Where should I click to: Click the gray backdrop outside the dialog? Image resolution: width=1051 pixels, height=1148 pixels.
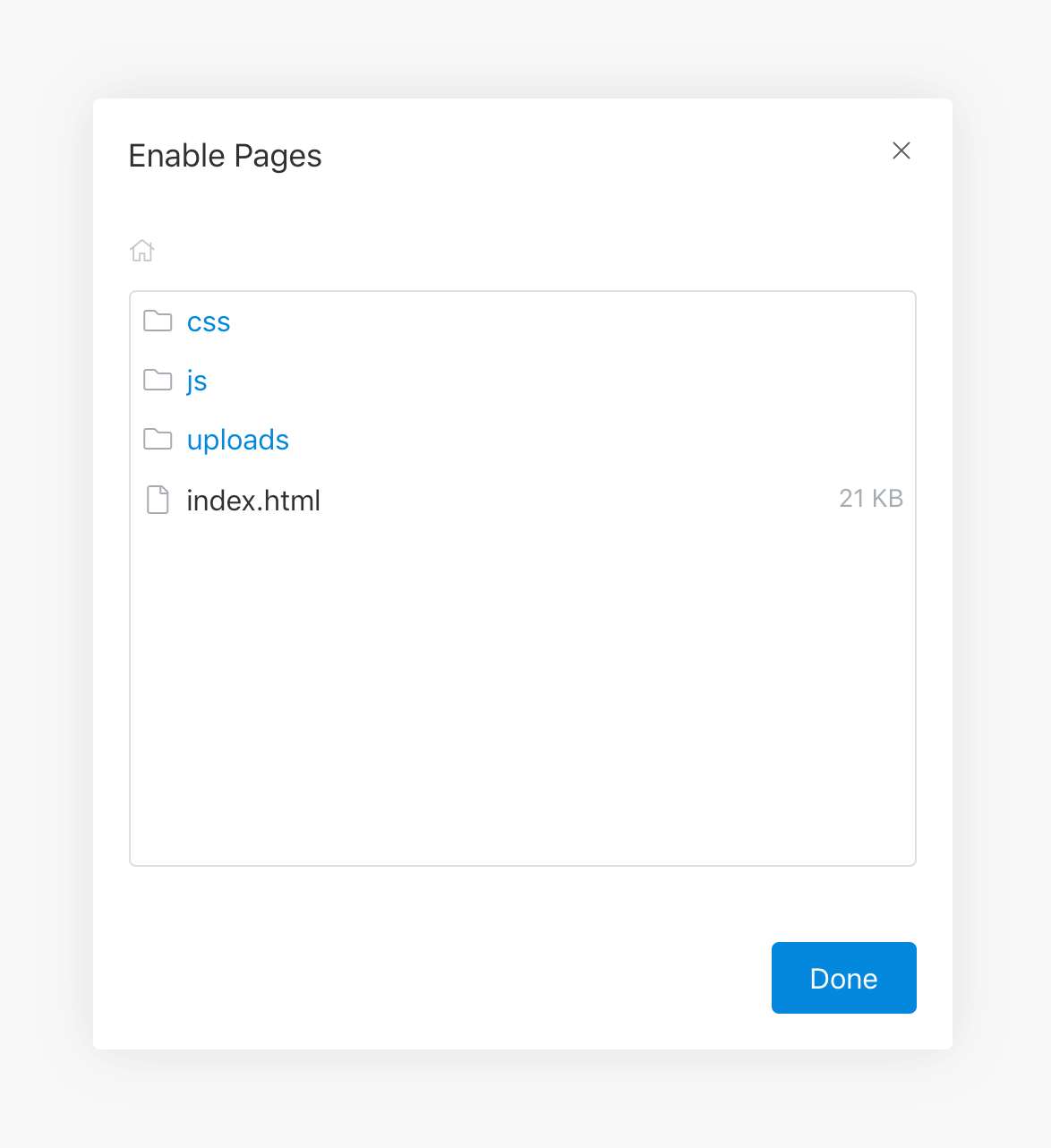click(x=45, y=573)
